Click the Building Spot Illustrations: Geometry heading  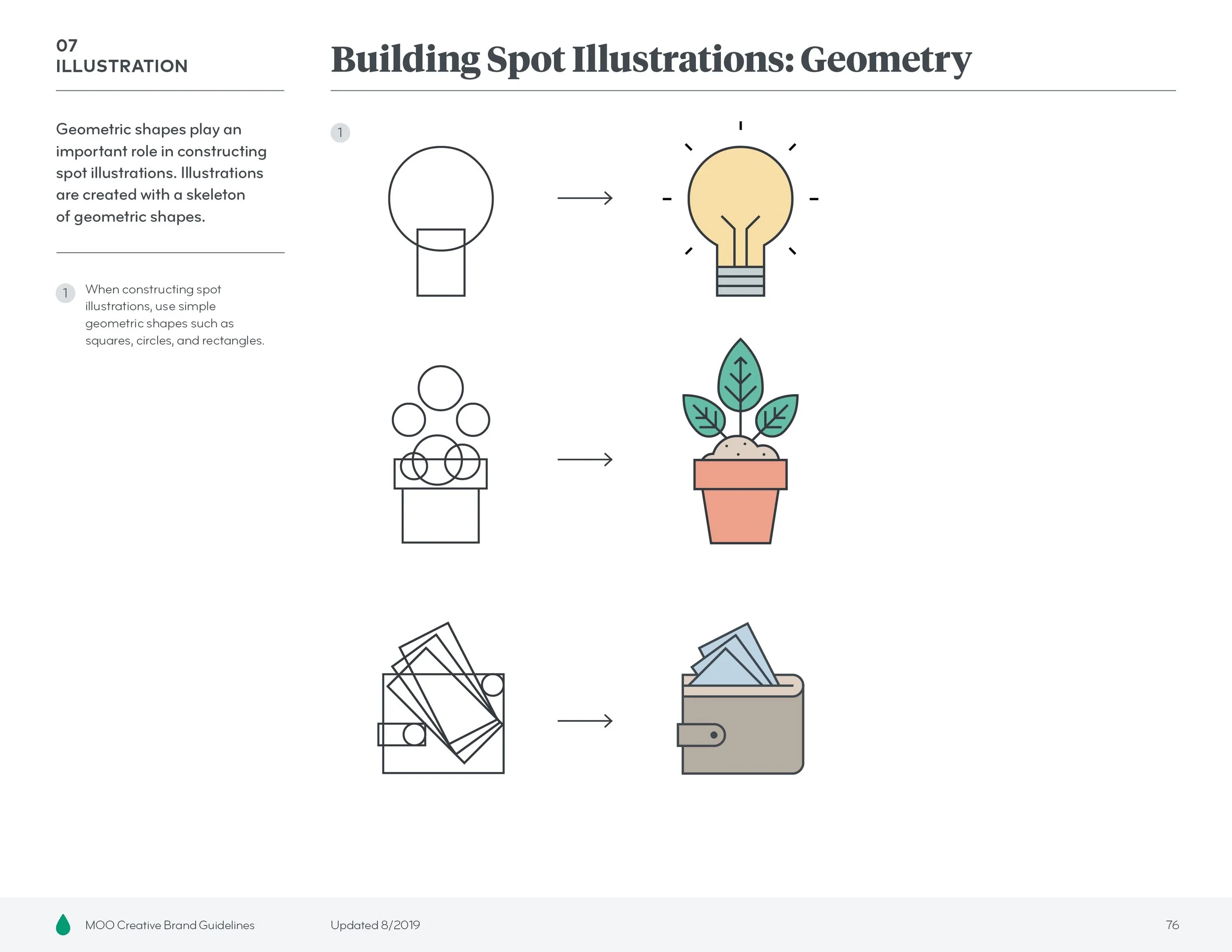click(650, 59)
